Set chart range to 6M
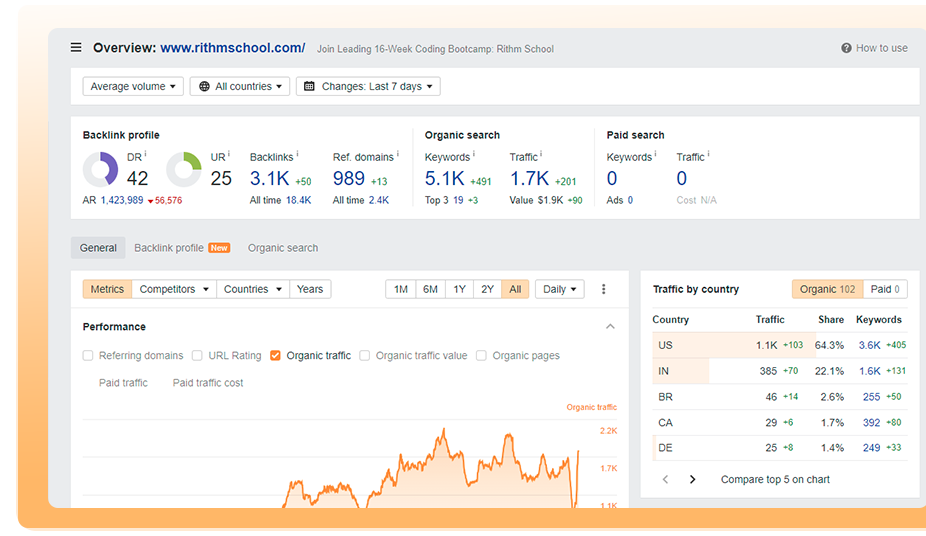The image size is (926, 536). pos(431,289)
